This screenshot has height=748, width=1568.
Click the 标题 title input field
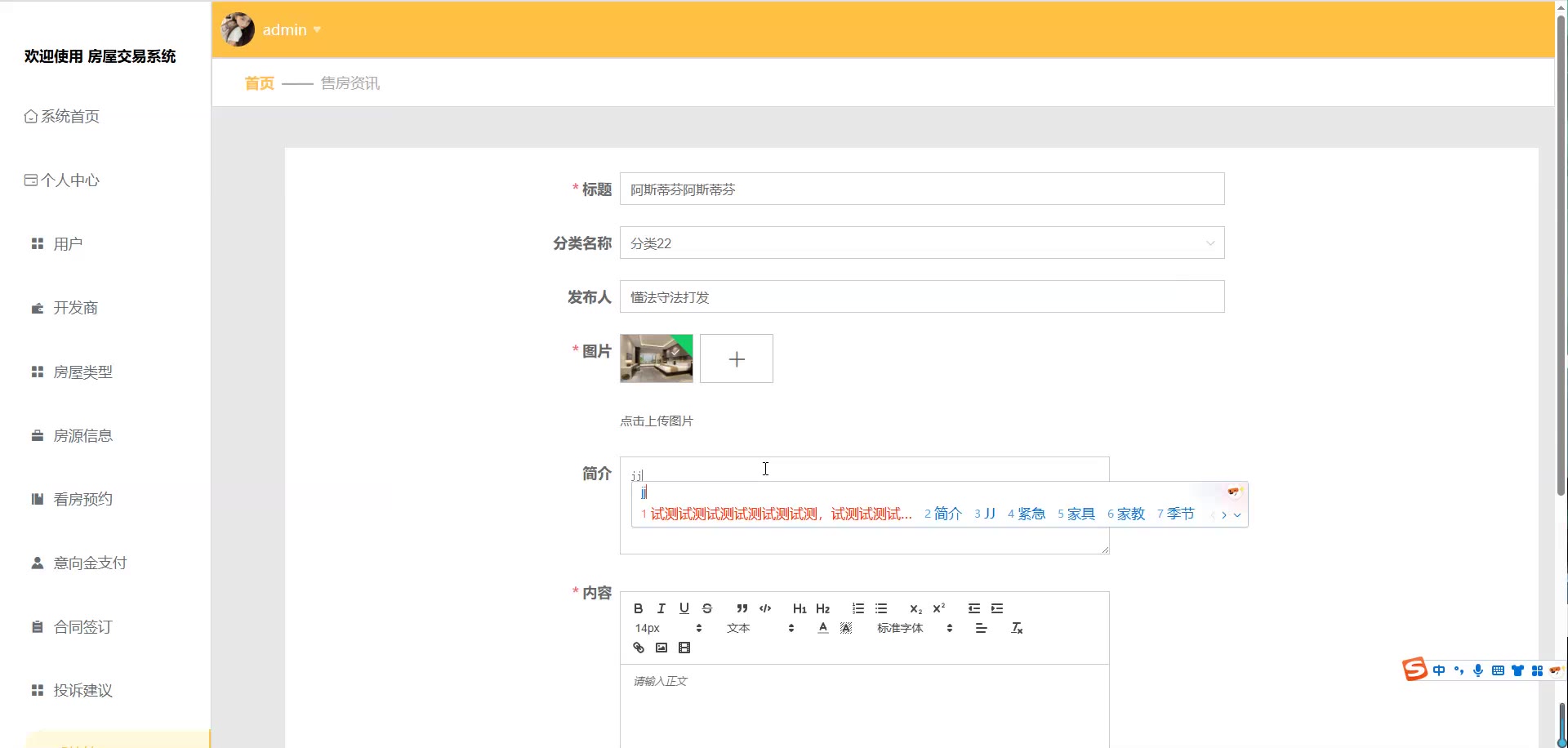[921, 189]
